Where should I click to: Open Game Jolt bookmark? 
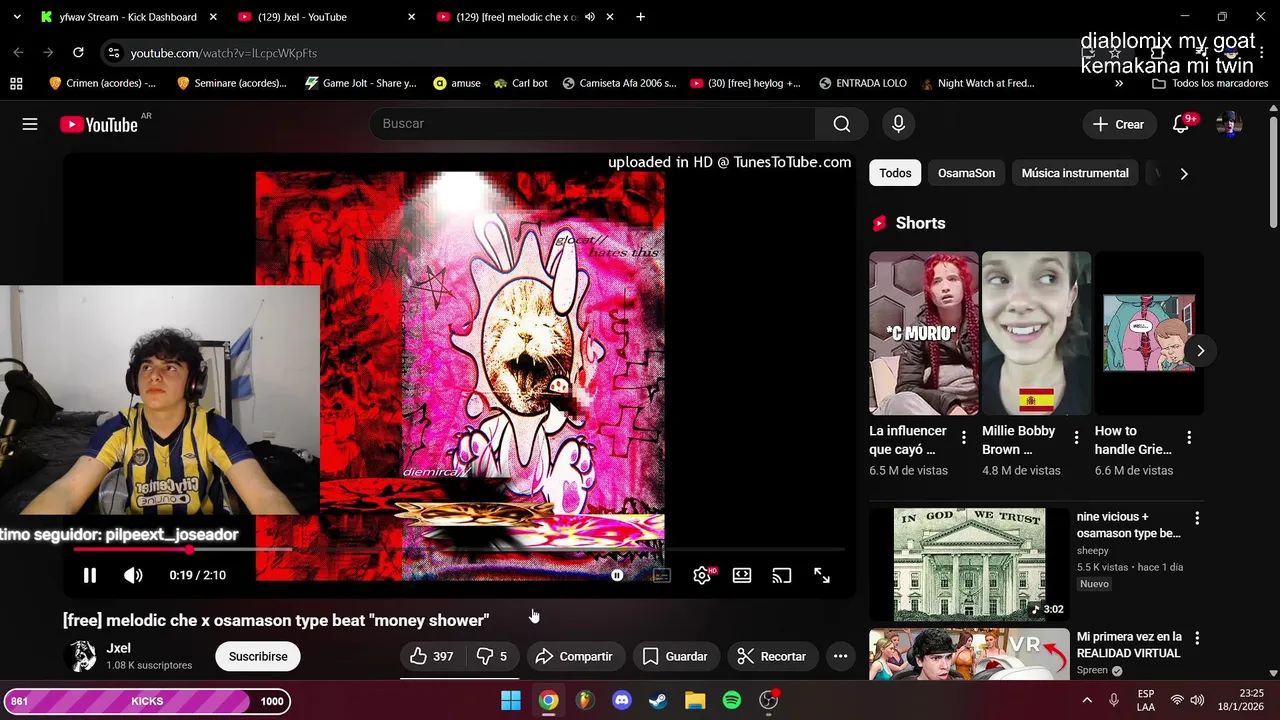coord(360,83)
